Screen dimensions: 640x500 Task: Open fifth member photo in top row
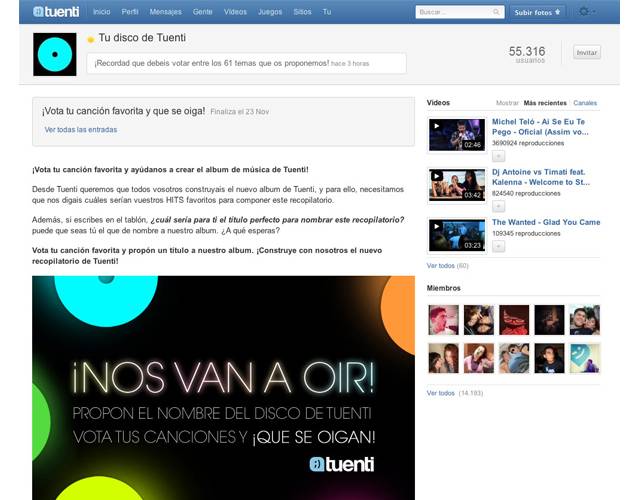coord(584,320)
